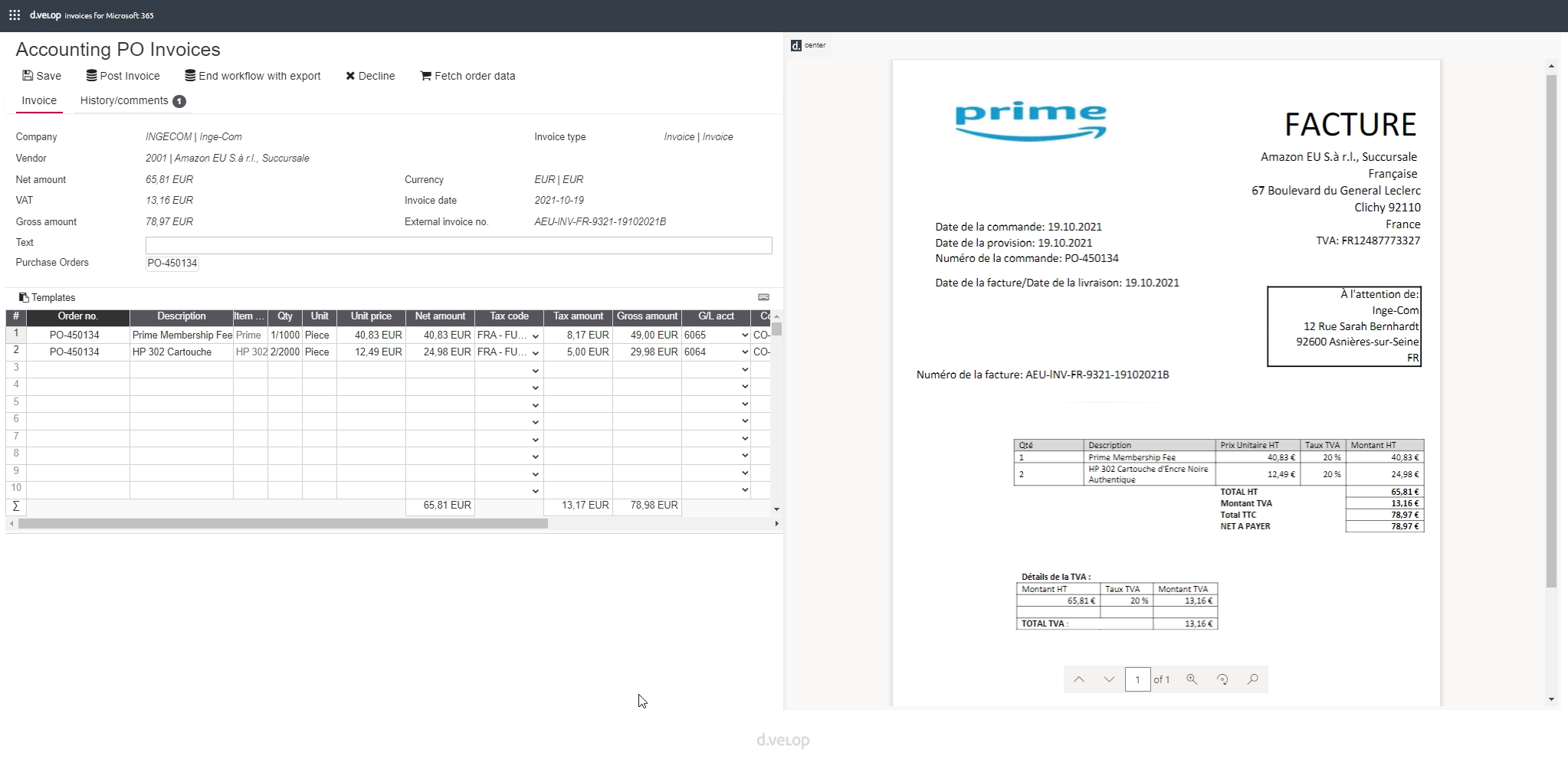Viewport: 1568px width, 769px height.
Task: Click the keyboard icon above the table
Action: [x=763, y=297]
